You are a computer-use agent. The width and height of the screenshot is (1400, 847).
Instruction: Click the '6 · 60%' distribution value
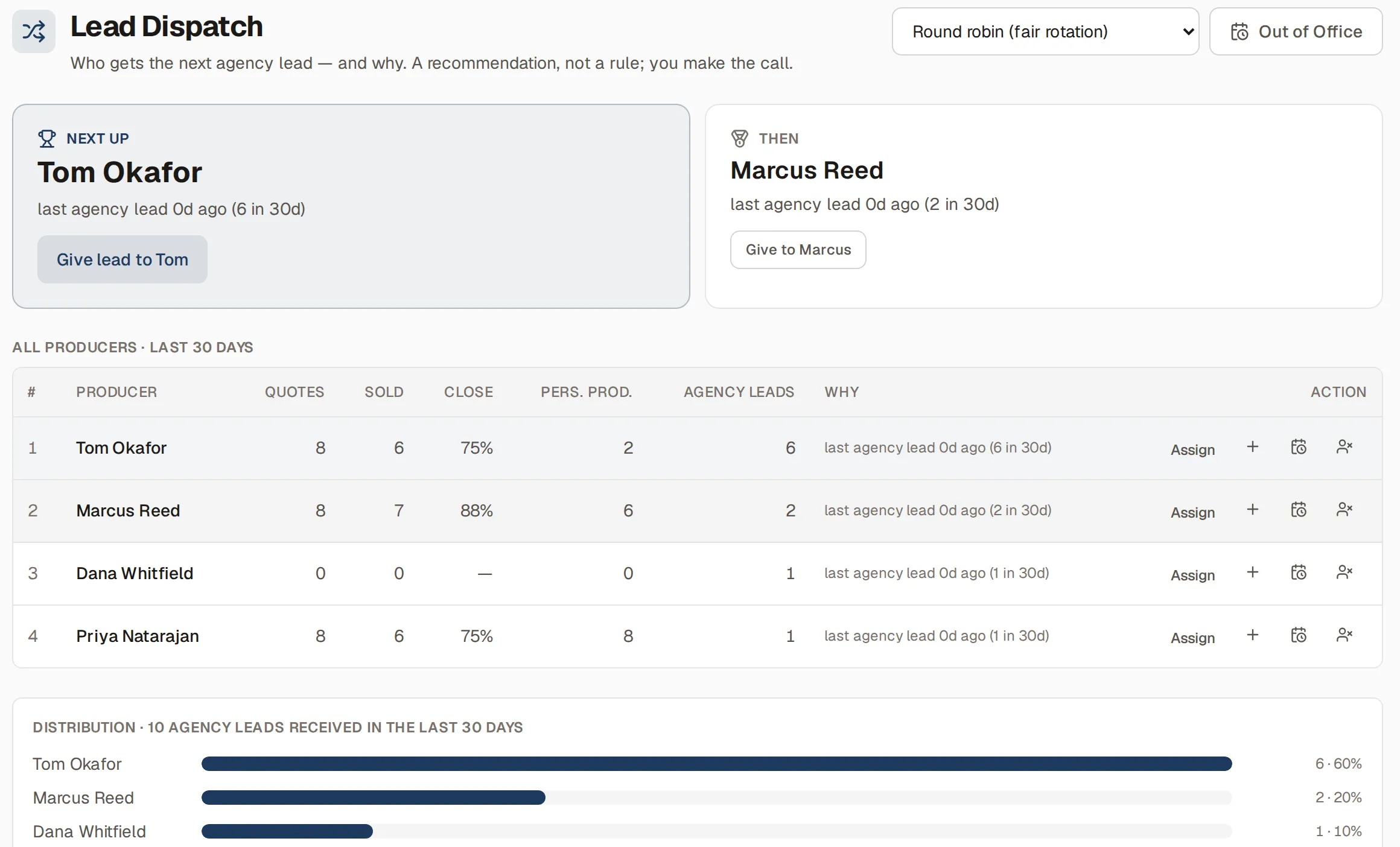1338,764
